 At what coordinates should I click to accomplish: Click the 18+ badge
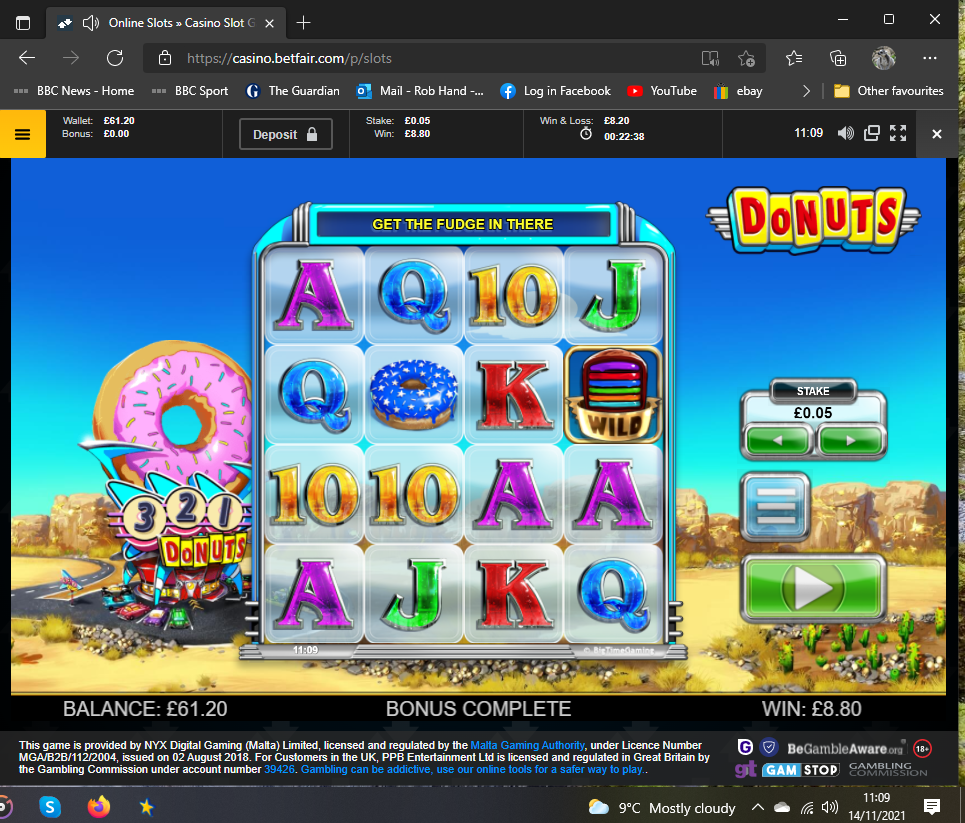point(922,749)
